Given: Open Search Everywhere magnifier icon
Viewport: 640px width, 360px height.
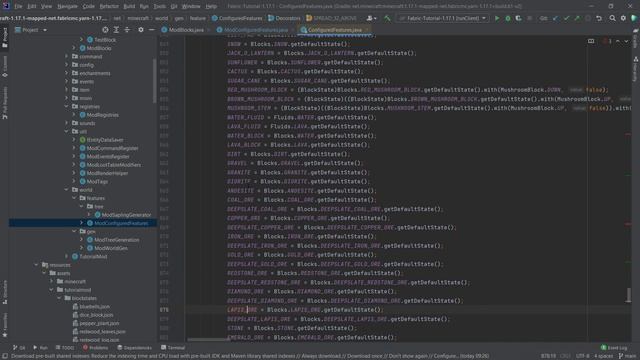Looking at the screenshot, I should pos(612,18).
